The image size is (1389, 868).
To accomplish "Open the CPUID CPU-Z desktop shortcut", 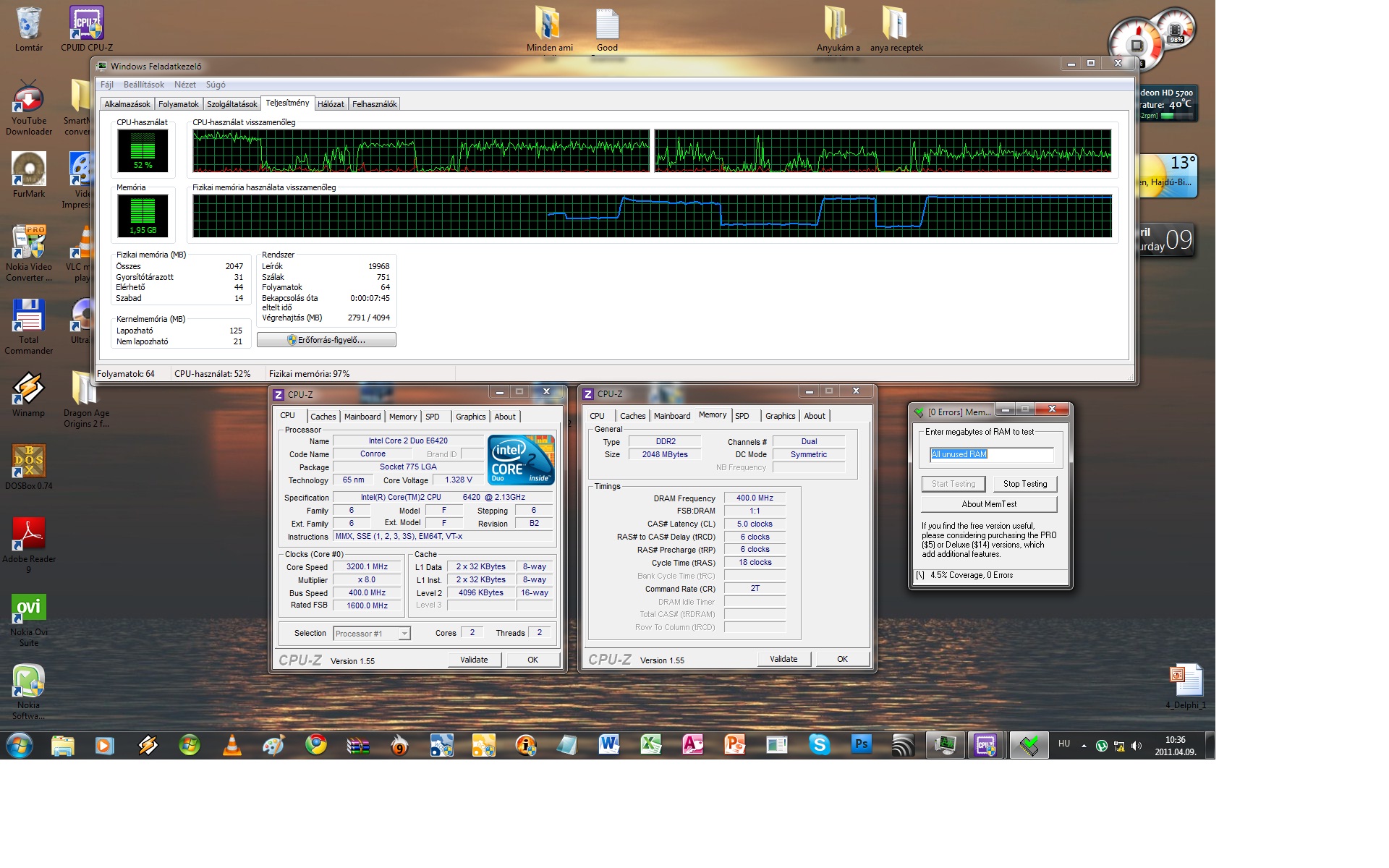I will [x=87, y=23].
